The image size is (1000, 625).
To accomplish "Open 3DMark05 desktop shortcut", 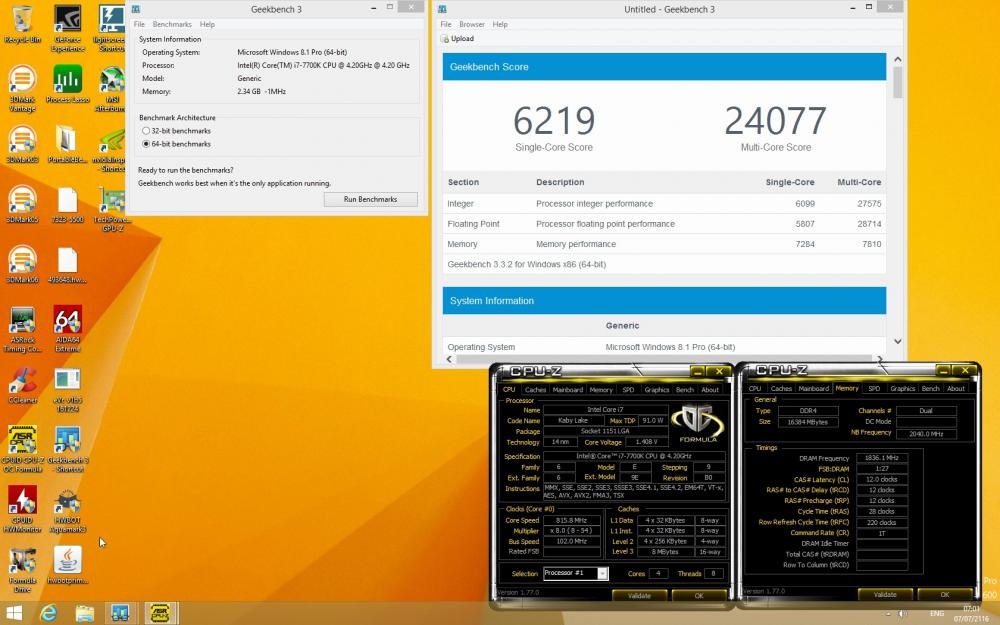I will [22, 204].
